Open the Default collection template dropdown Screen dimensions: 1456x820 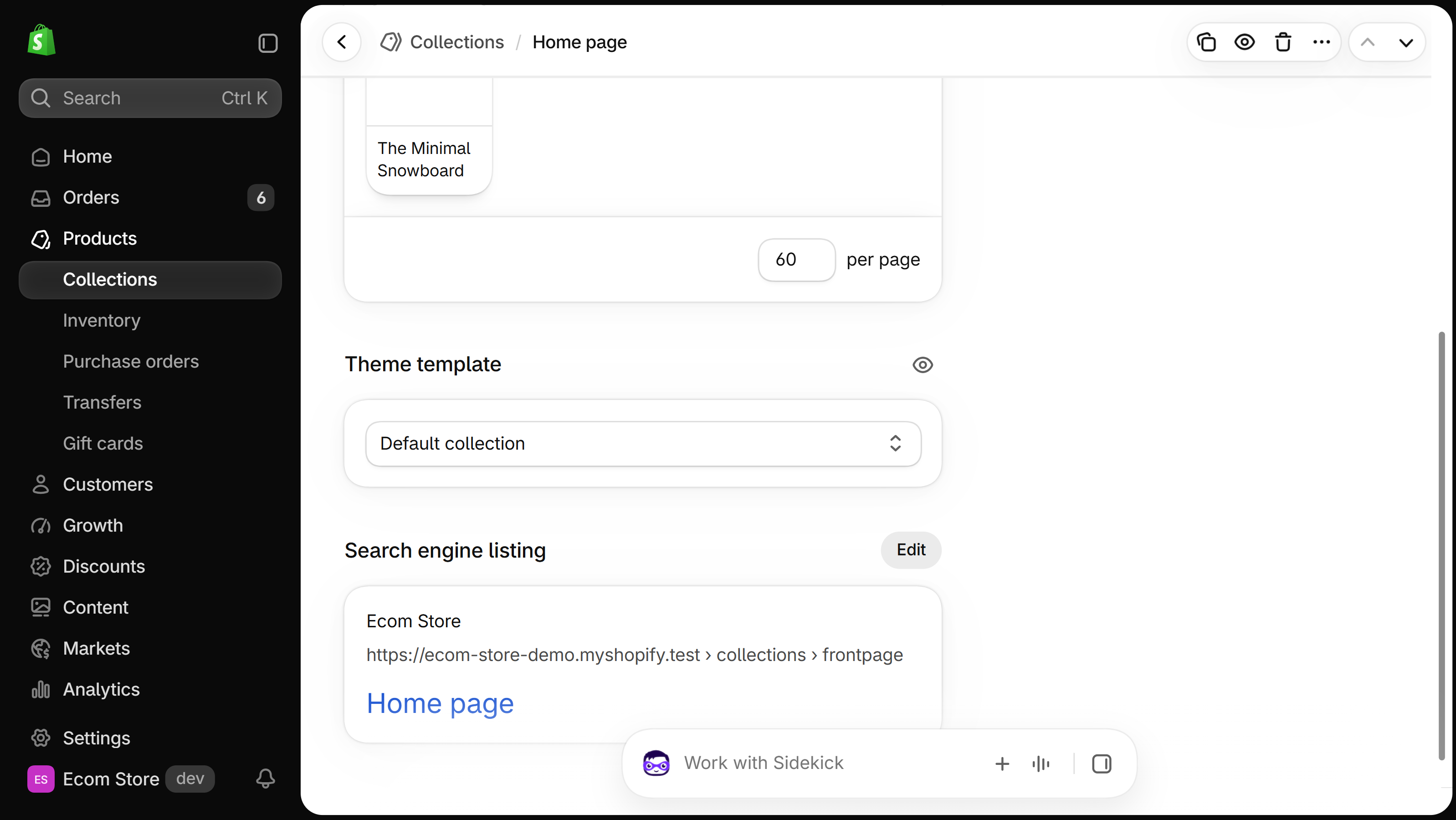[643, 444]
